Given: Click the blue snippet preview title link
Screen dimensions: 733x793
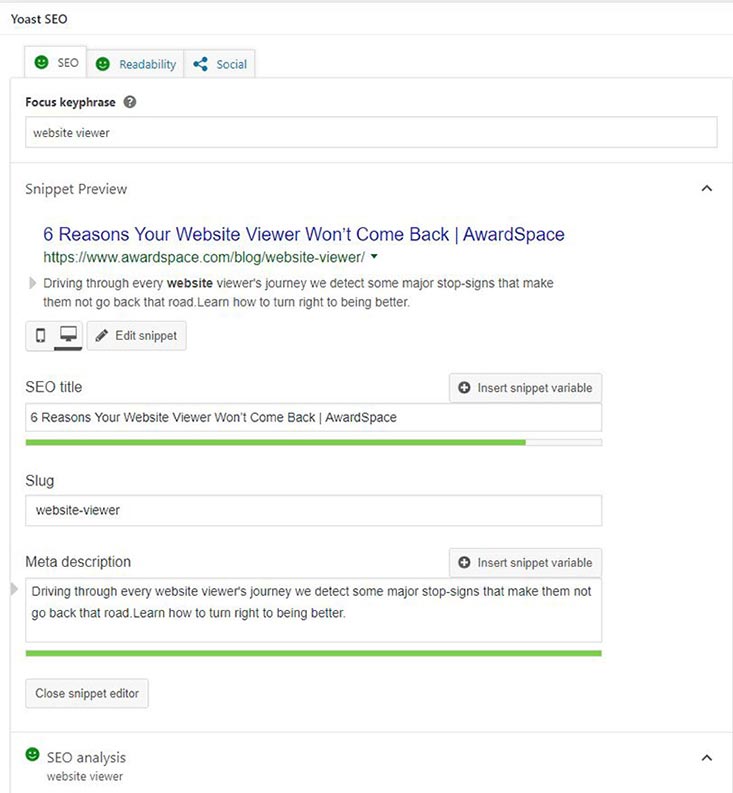Looking at the screenshot, I should pos(303,235).
